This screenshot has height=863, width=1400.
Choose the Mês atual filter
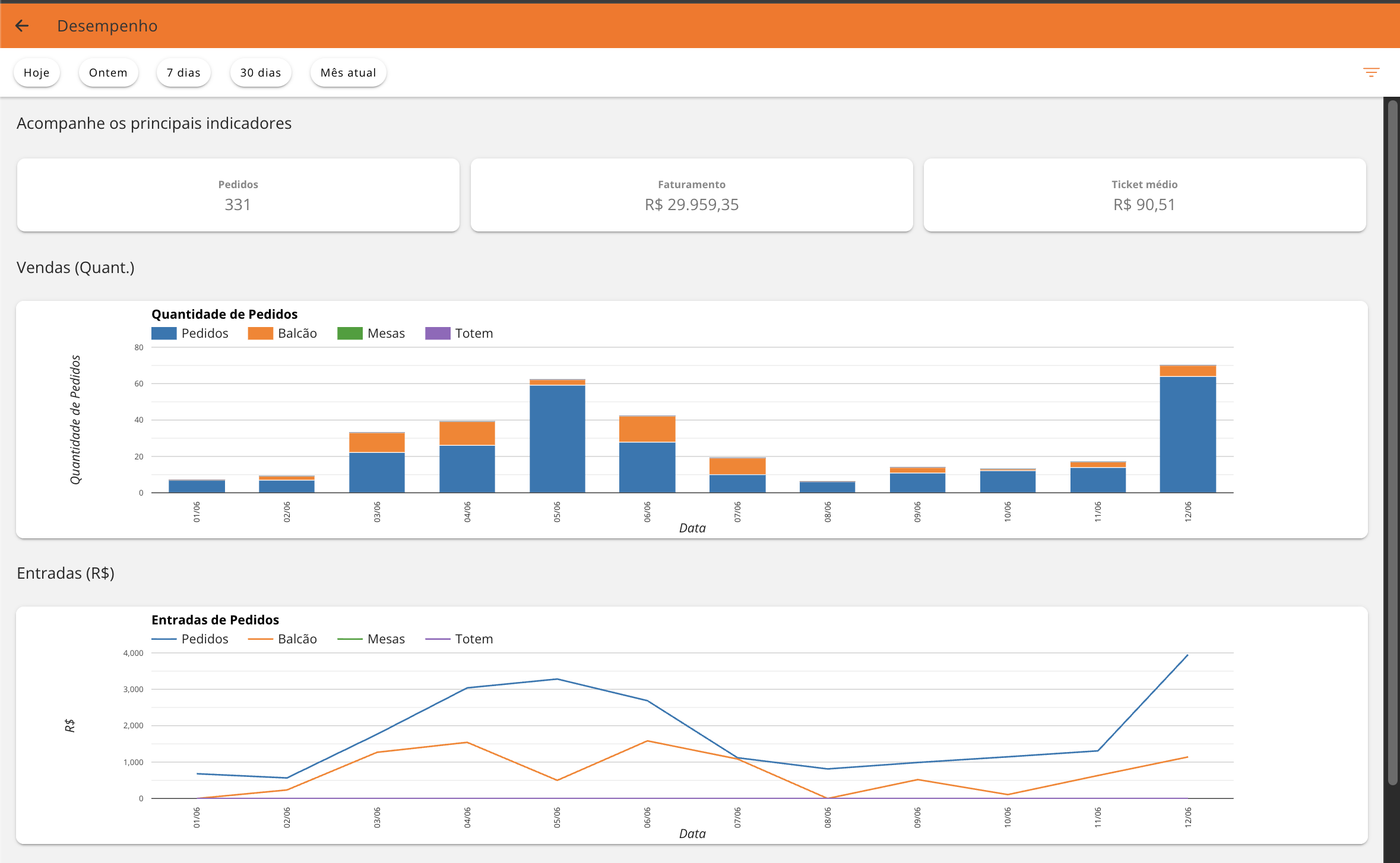[x=349, y=72]
